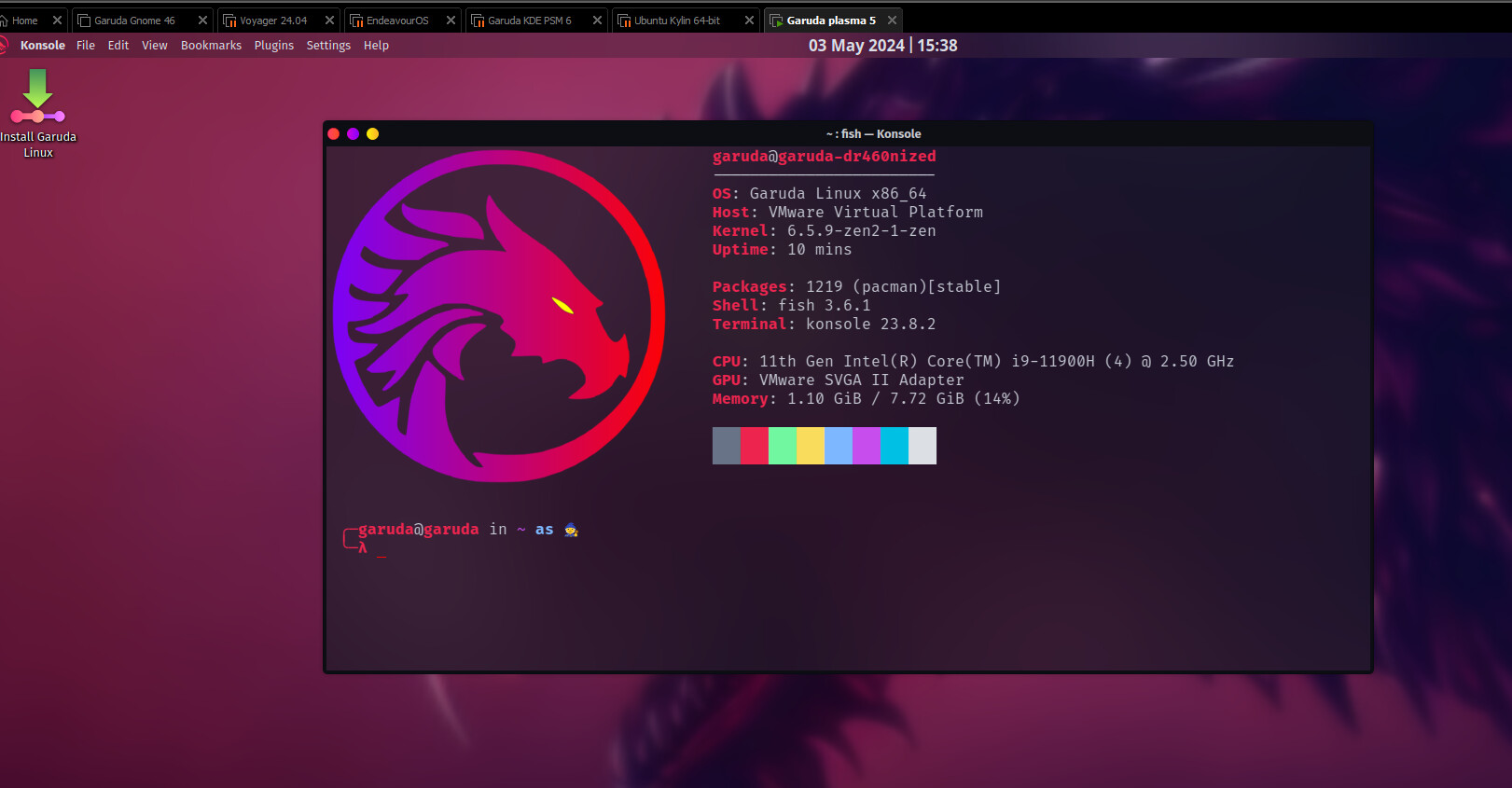Click the 'OS: Garuda Linux x86_64' line
This screenshot has height=788, width=1512.
820,194
